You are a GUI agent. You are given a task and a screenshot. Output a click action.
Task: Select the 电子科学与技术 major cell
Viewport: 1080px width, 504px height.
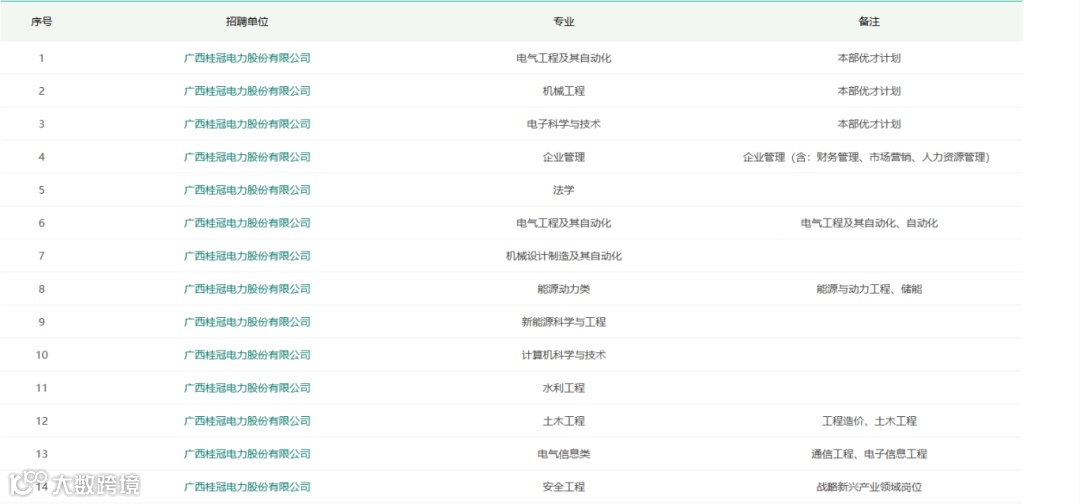click(563, 124)
